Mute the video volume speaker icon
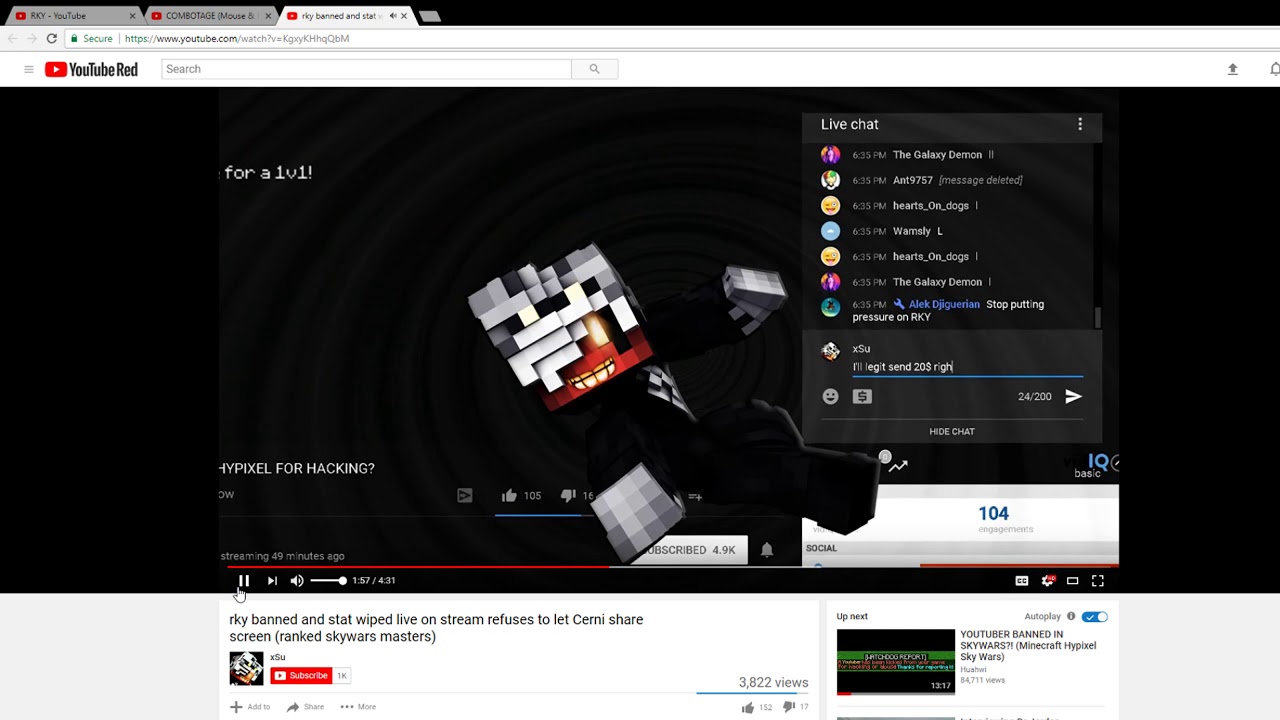 [297, 581]
